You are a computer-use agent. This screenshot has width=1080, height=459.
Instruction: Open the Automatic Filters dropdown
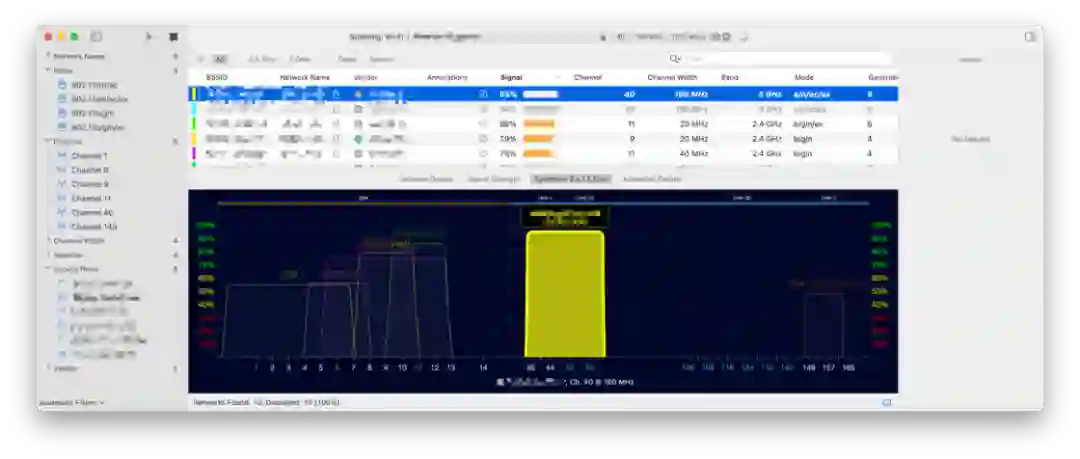tap(72, 402)
